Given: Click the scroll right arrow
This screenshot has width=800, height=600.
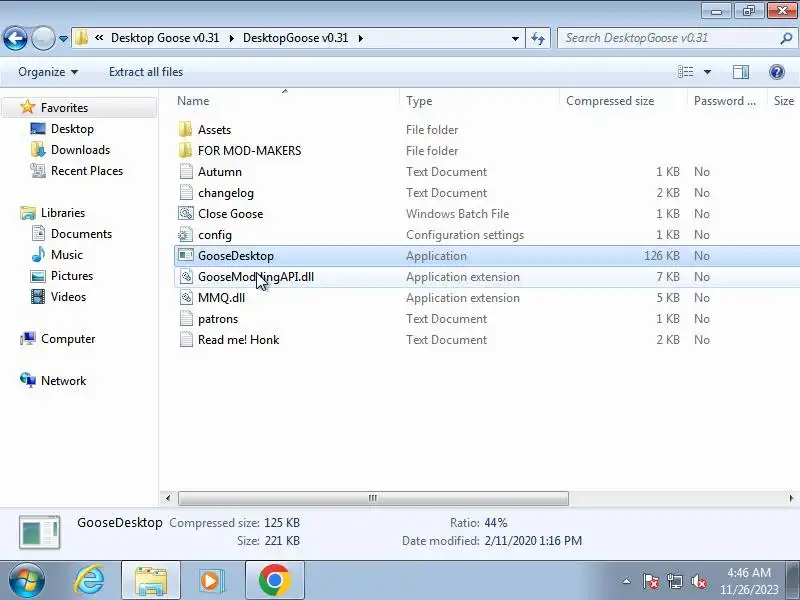Looking at the screenshot, I should coord(791,498).
